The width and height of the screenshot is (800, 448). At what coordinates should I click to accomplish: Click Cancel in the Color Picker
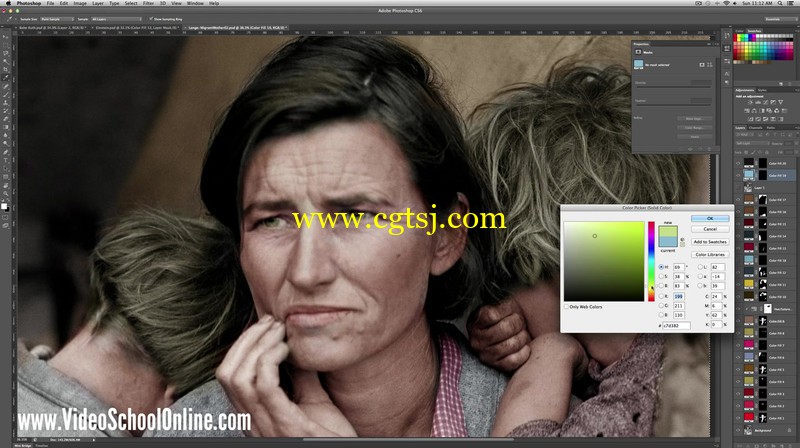710,229
